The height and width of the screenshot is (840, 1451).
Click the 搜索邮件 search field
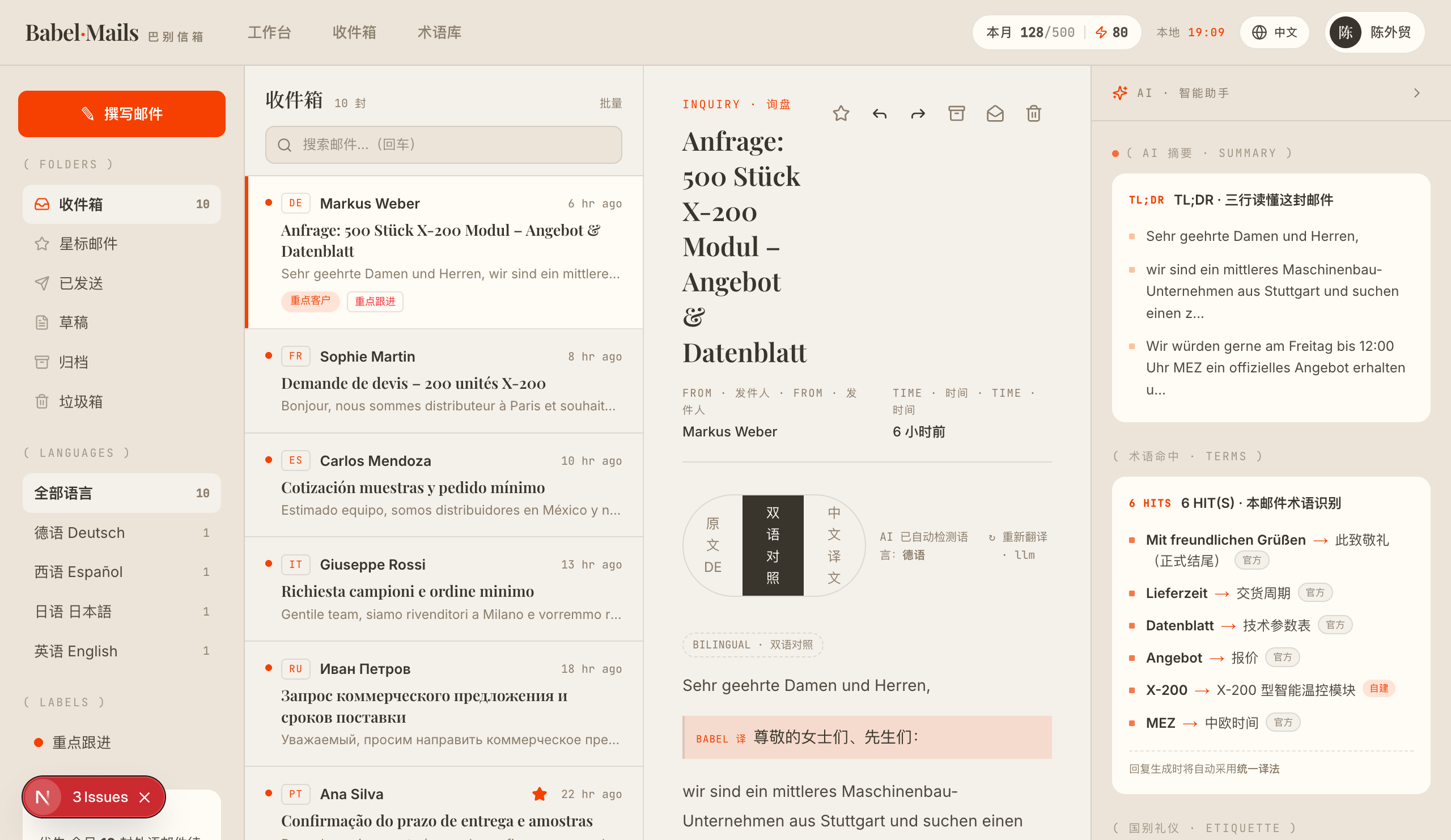(x=443, y=145)
